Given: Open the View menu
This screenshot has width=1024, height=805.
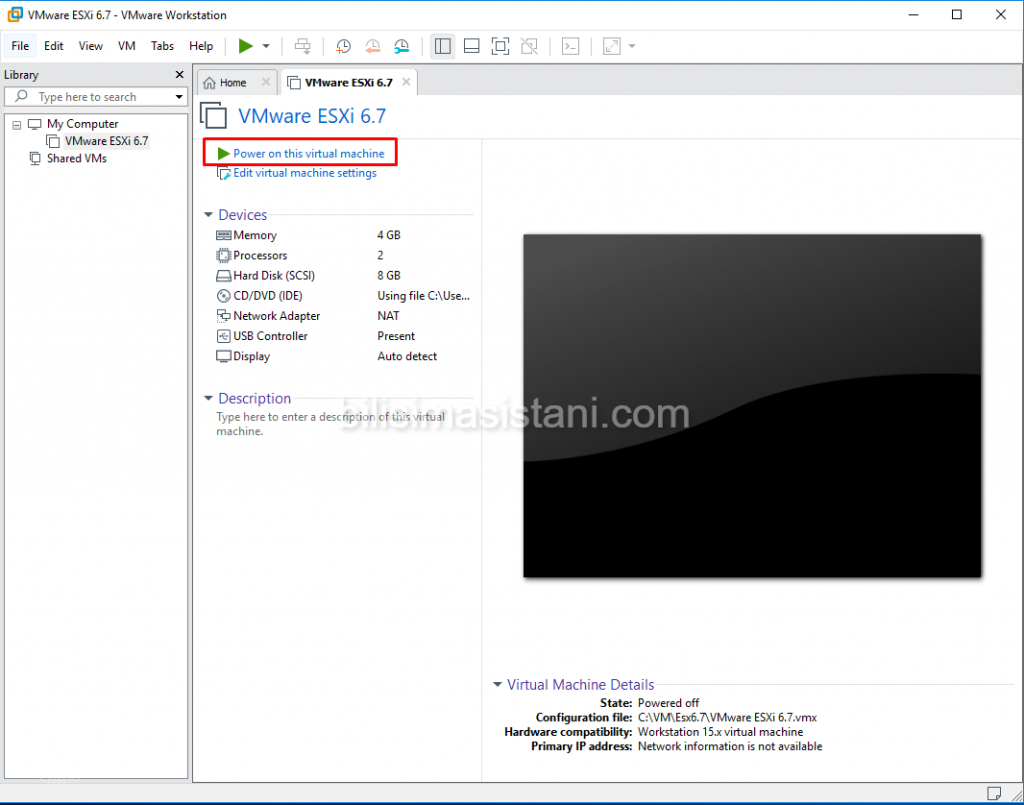Looking at the screenshot, I should [91, 46].
